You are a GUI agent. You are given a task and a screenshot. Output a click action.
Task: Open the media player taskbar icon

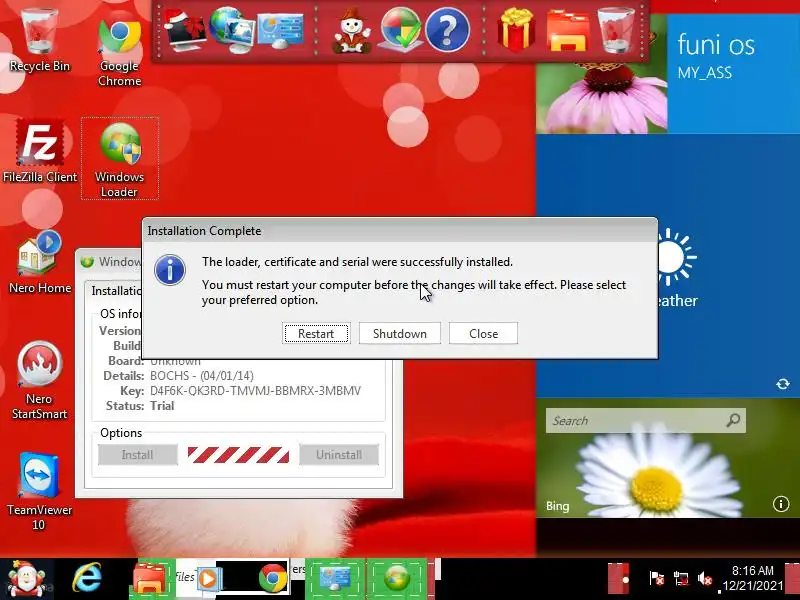point(208,579)
